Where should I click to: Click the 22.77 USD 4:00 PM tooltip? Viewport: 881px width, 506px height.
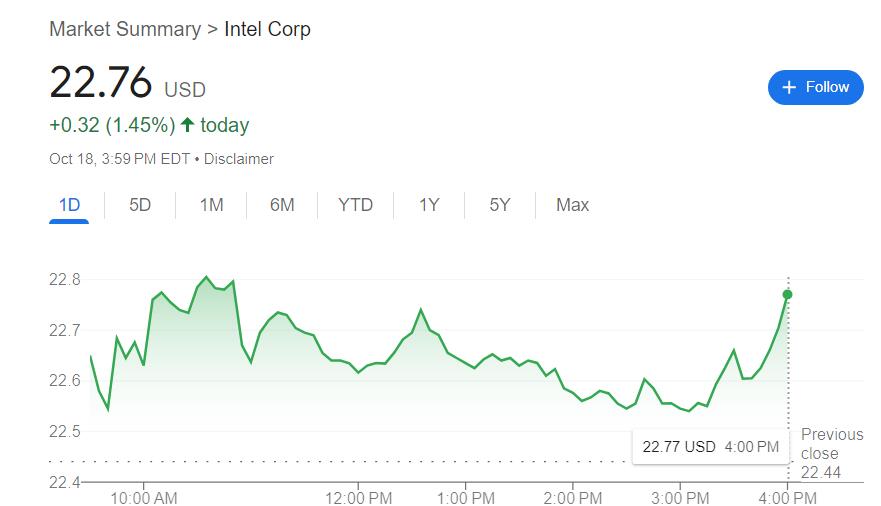[710, 447]
